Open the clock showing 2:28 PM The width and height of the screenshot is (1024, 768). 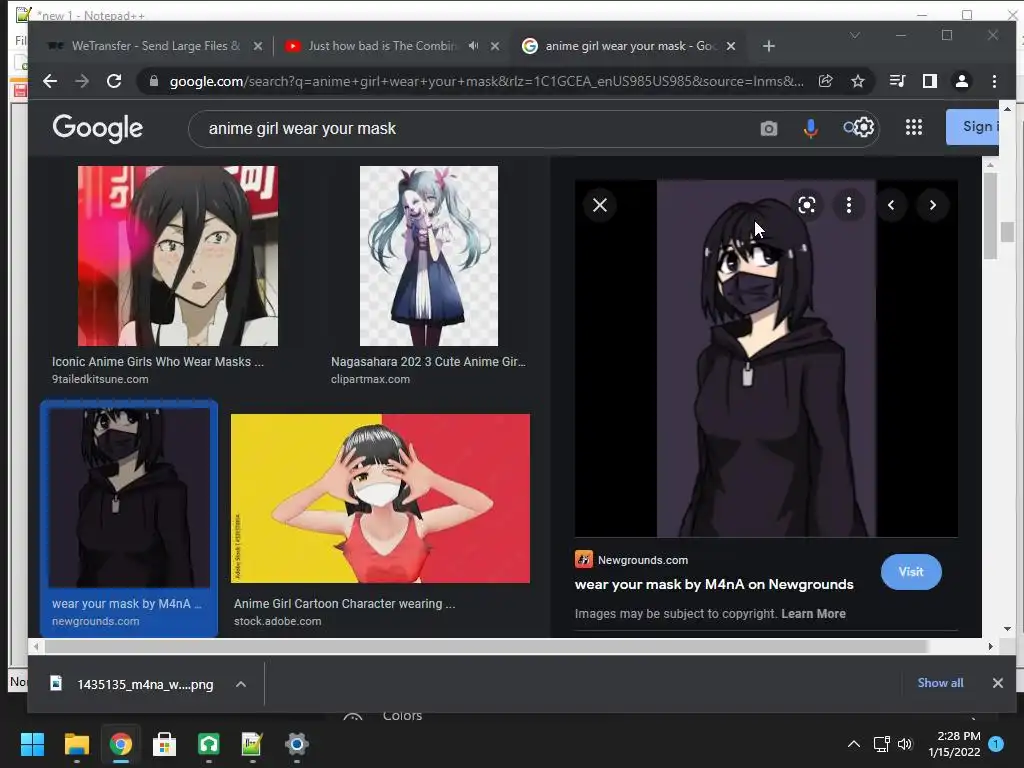click(954, 744)
